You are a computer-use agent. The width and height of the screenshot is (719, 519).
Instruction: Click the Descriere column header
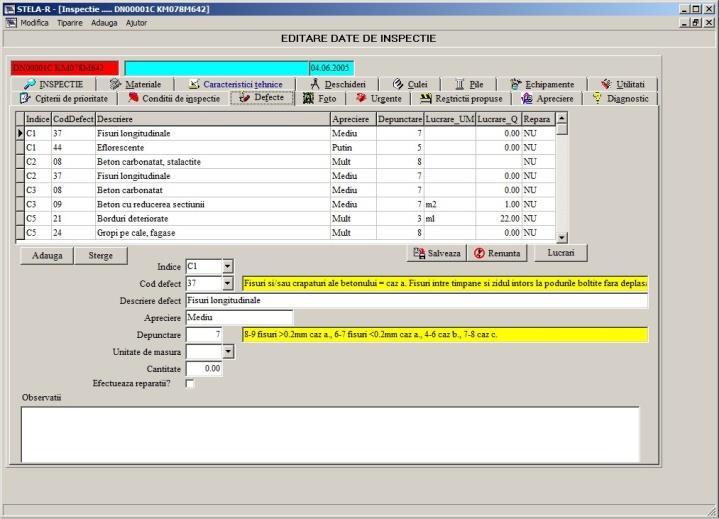tap(213, 119)
